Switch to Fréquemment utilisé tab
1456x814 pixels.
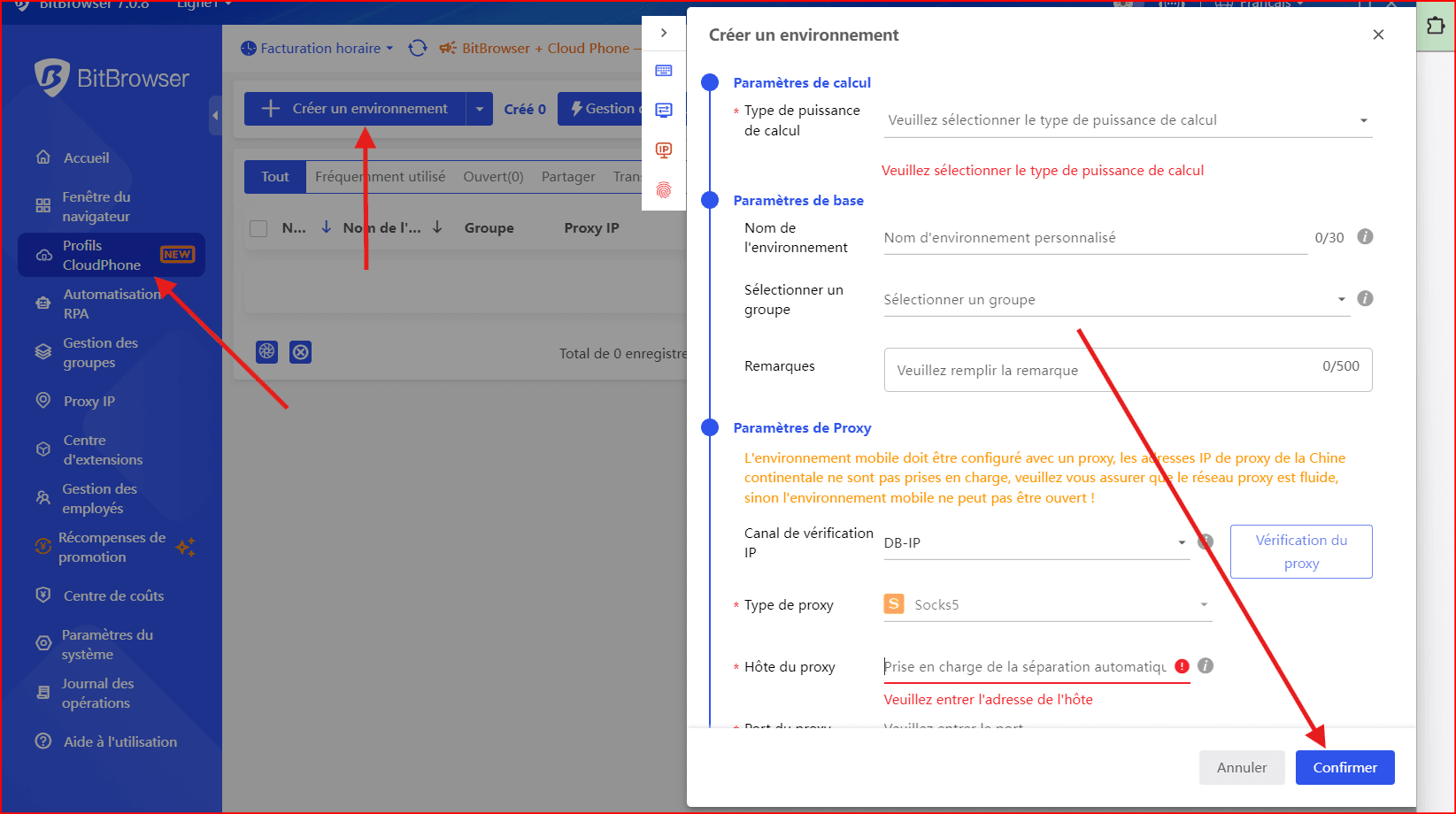point(381,177)
